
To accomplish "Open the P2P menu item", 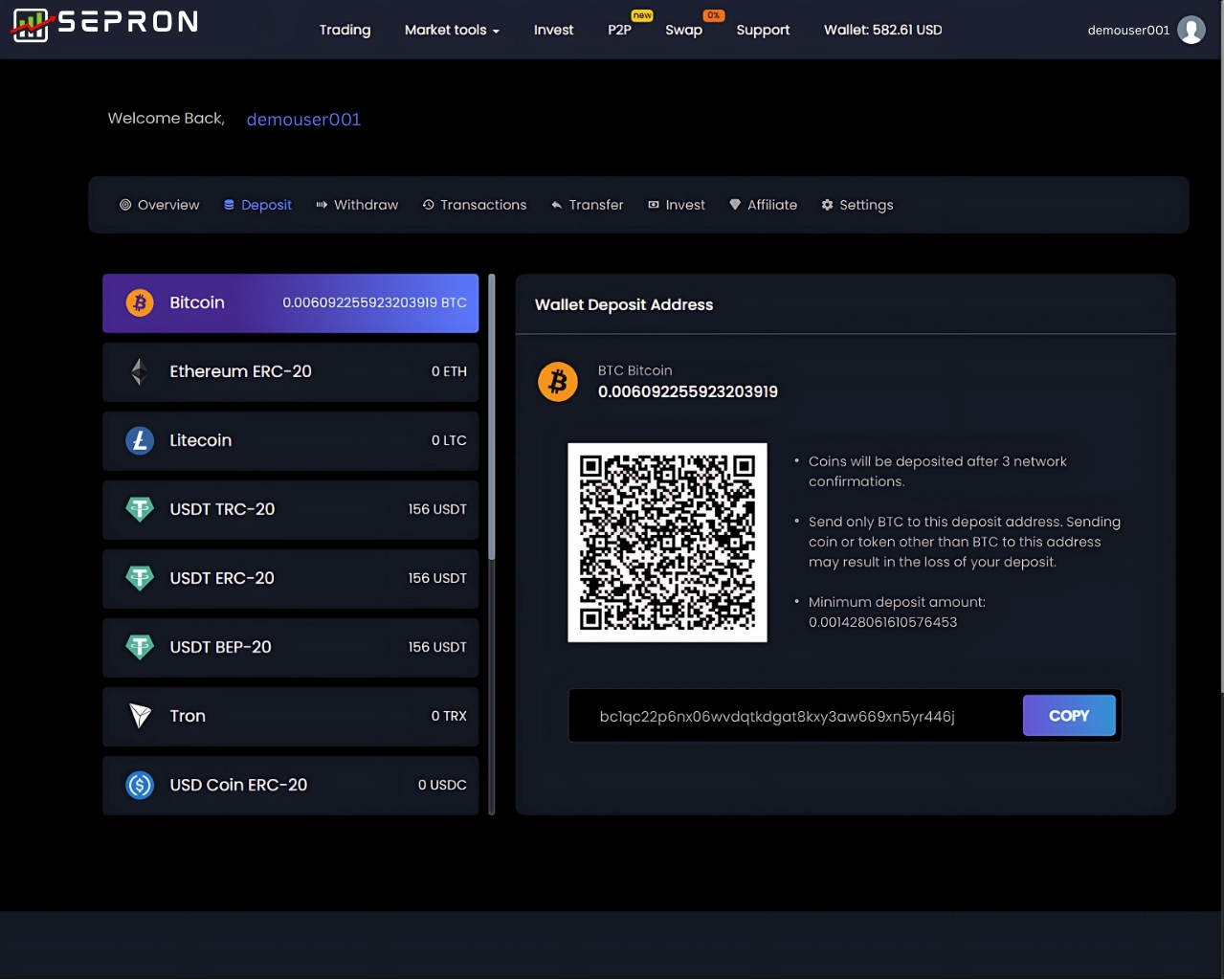I will click(x=619, y=30).
